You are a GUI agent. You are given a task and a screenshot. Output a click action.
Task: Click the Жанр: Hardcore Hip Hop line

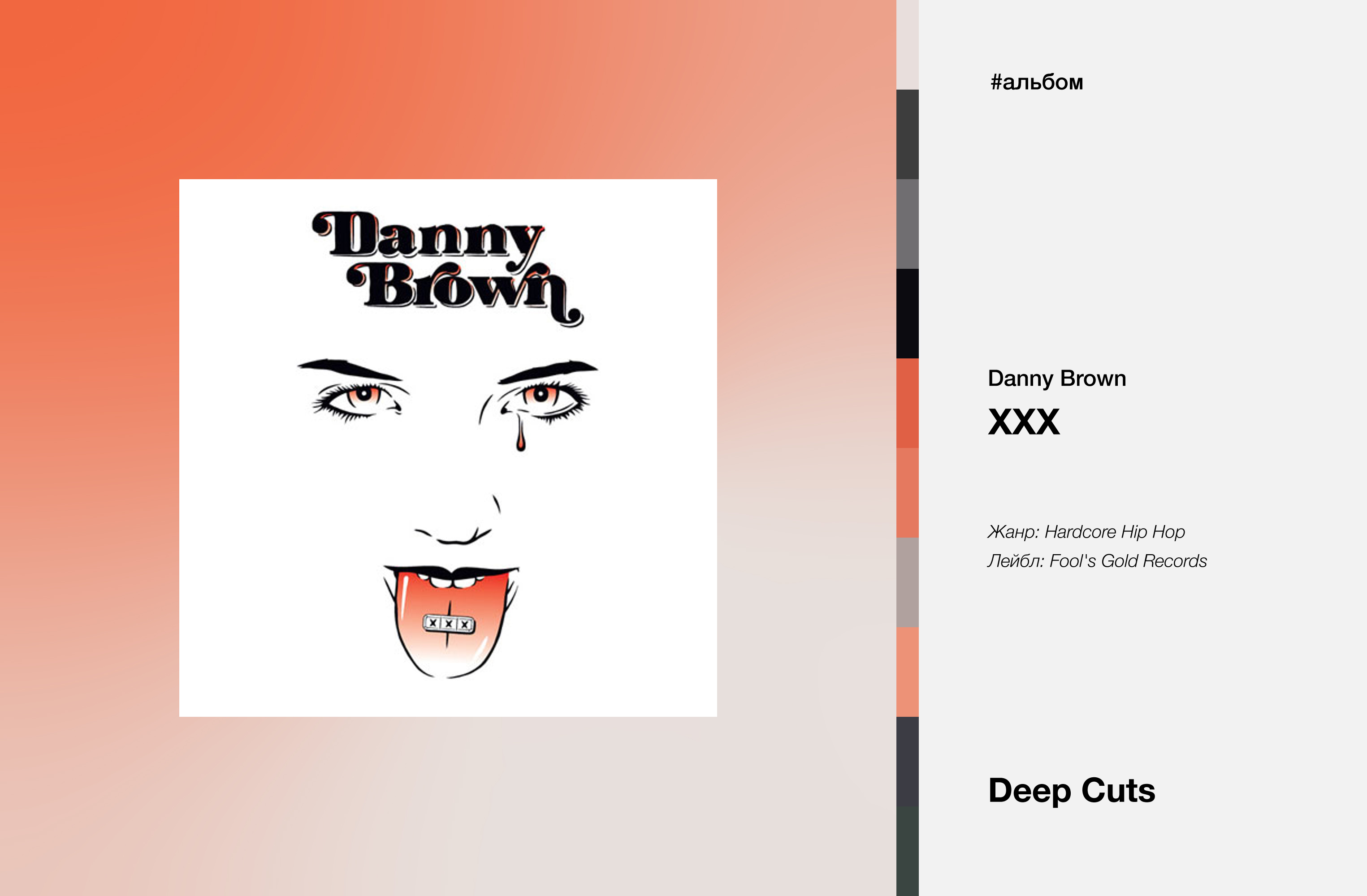1086,532
